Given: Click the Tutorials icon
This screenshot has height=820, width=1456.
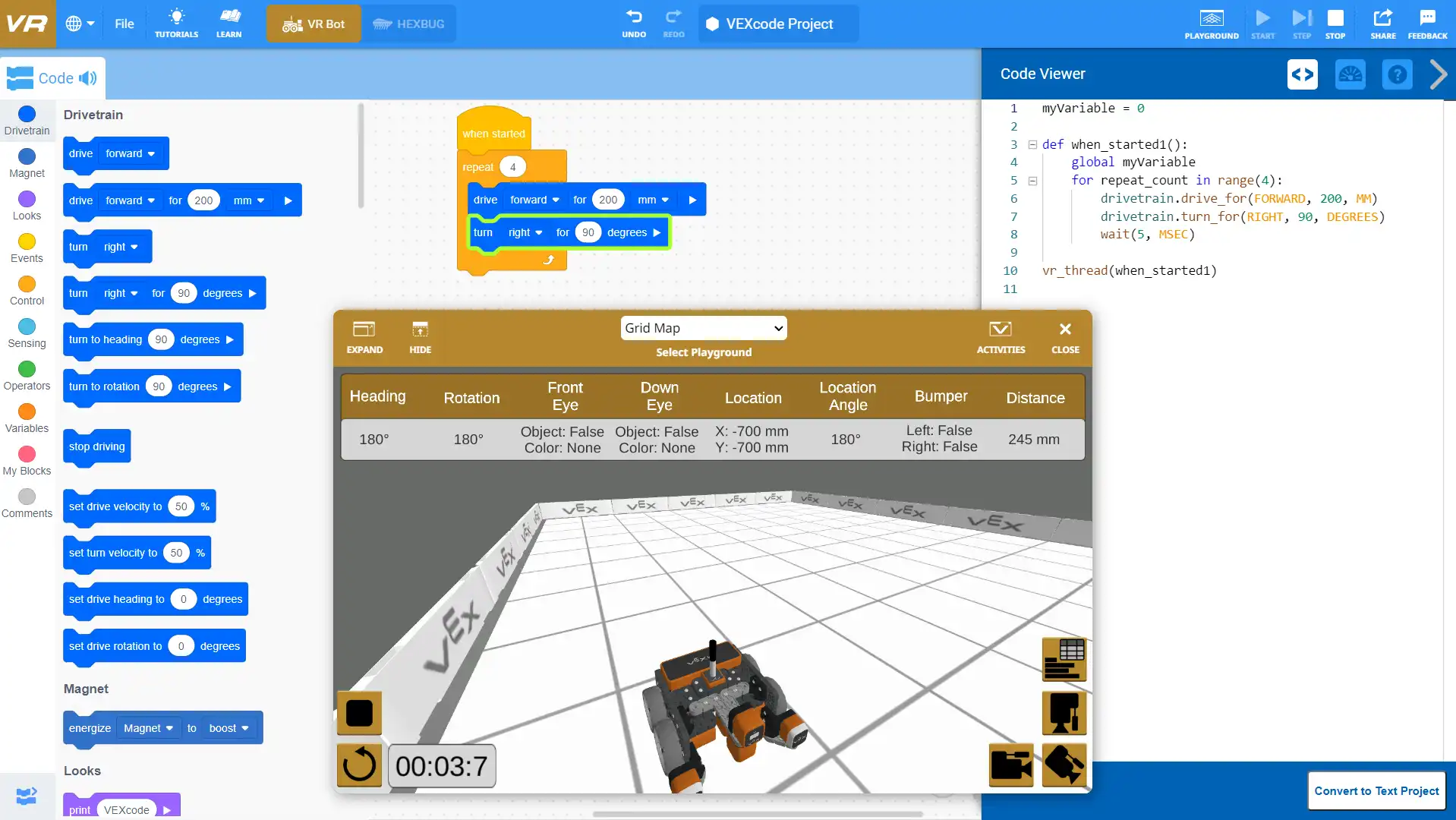Looking at the screenshot, I should [175, 24].
